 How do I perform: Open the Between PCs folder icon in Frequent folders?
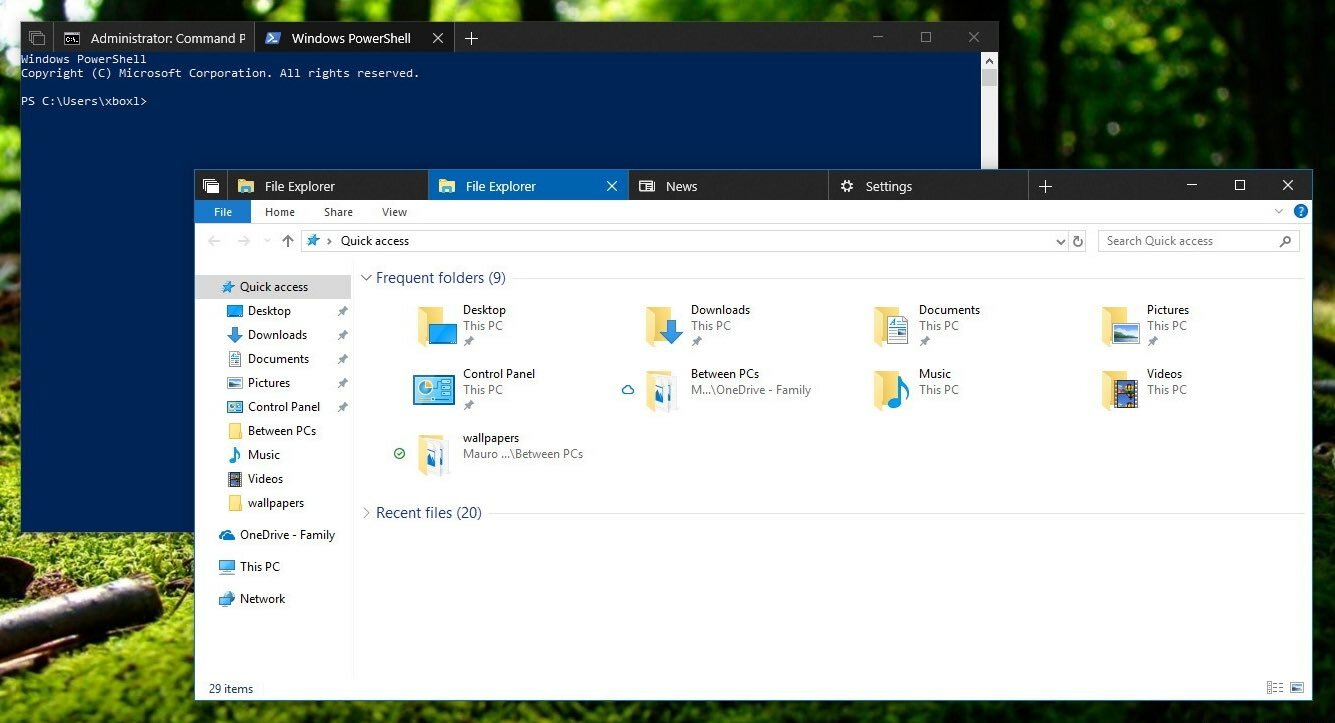coord(663,390)
